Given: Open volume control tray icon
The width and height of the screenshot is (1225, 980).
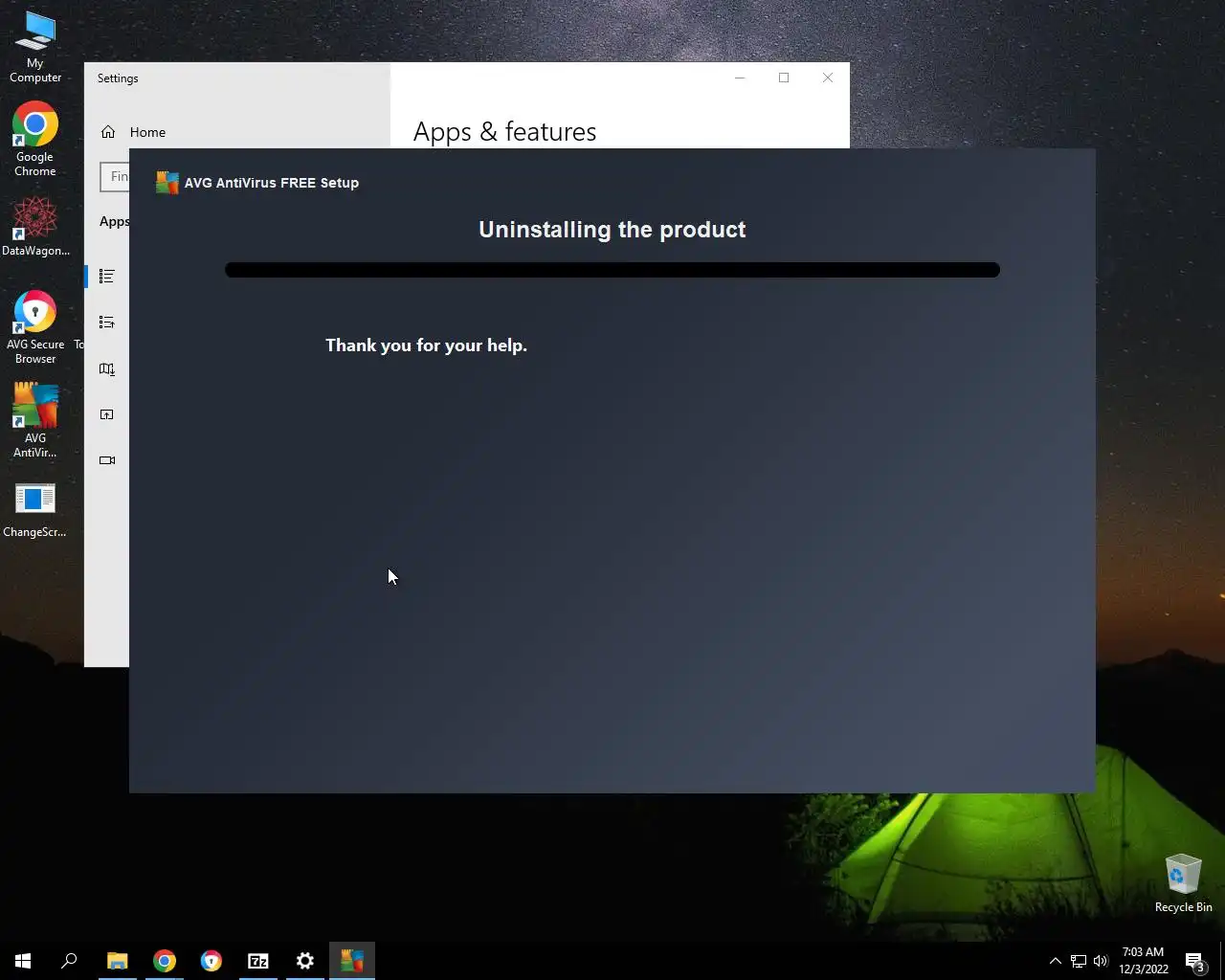Looking at the screenshot, I should point(1101,961).
